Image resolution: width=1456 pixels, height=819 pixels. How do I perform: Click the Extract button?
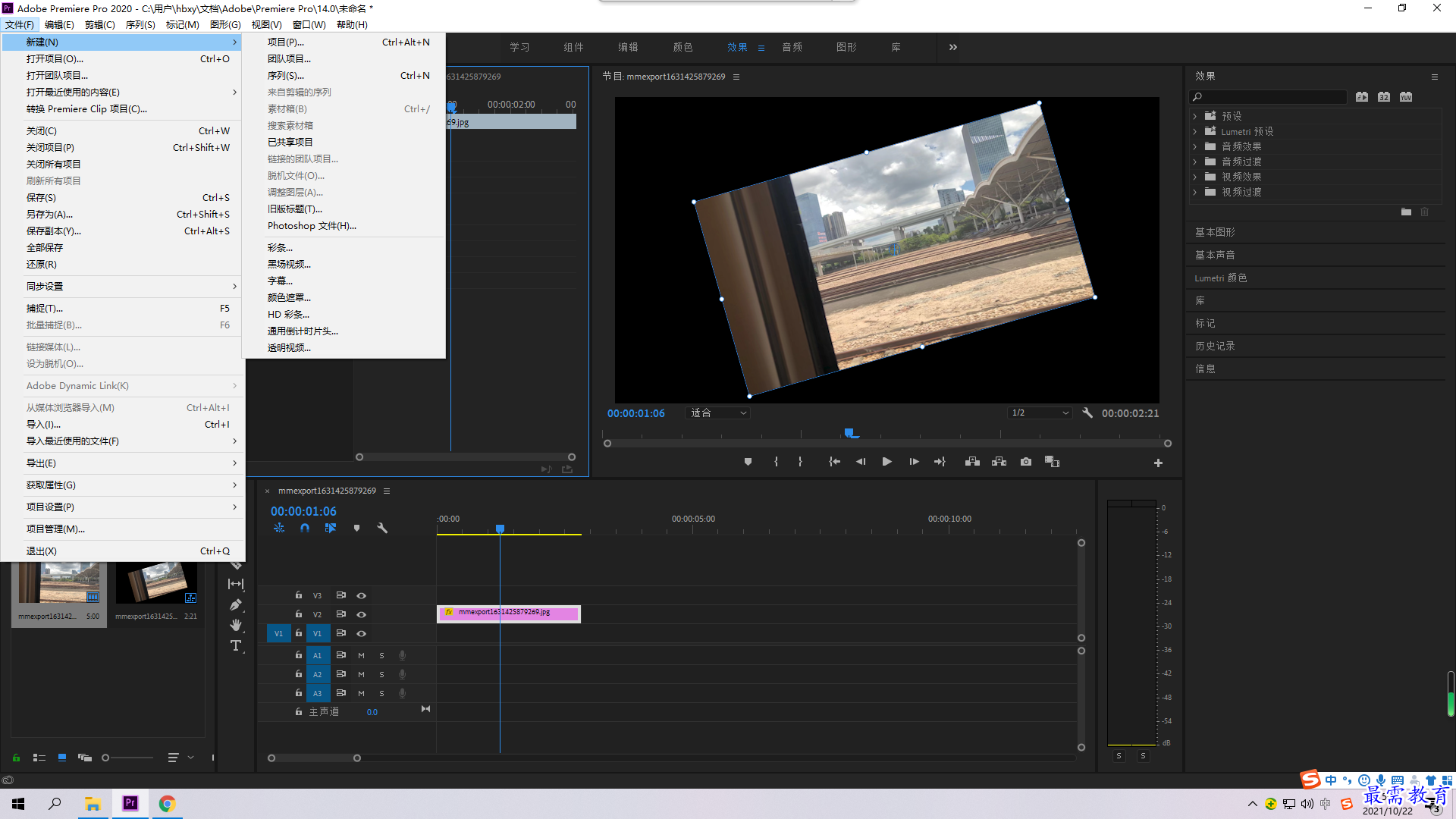click(999, 462)
